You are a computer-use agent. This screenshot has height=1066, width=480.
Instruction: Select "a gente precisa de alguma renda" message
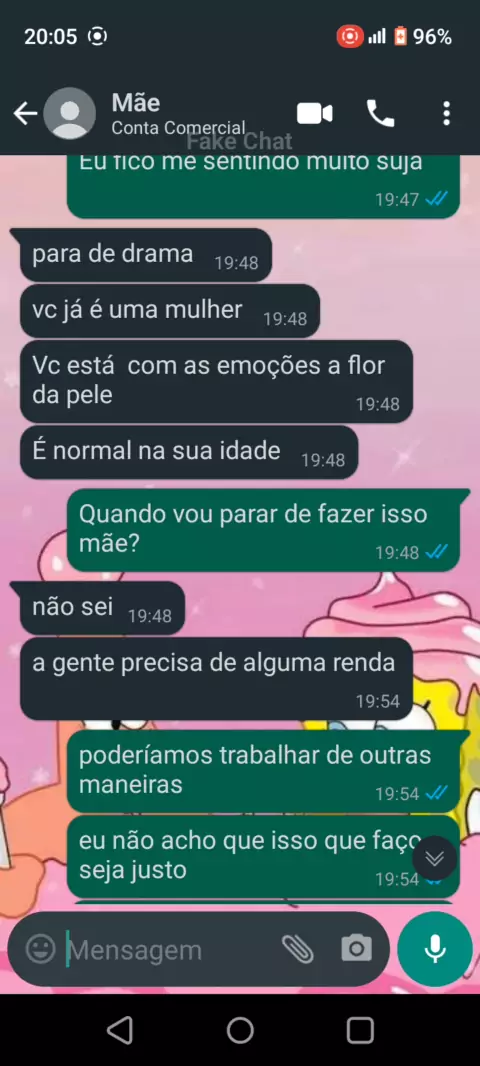[216, 678]
